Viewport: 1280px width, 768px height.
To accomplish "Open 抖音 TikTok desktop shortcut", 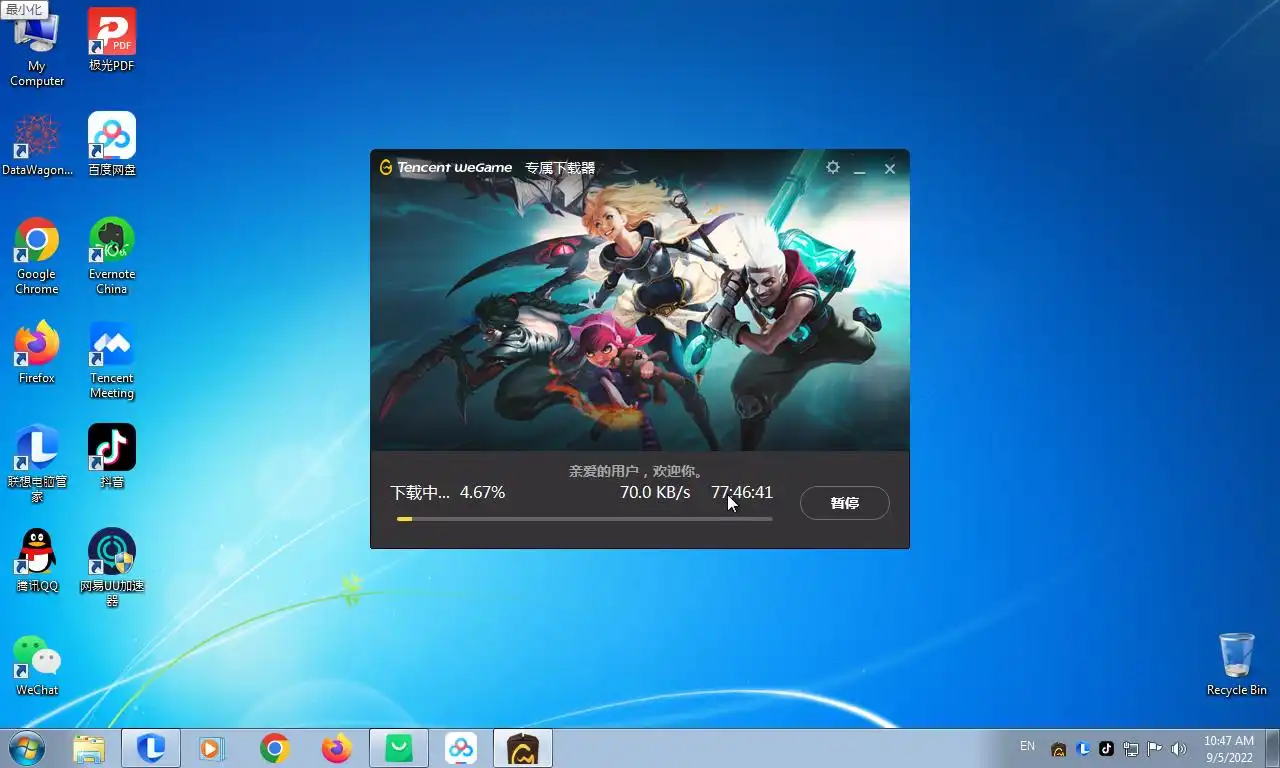I will pyautogui.click(x=112, y=457).
